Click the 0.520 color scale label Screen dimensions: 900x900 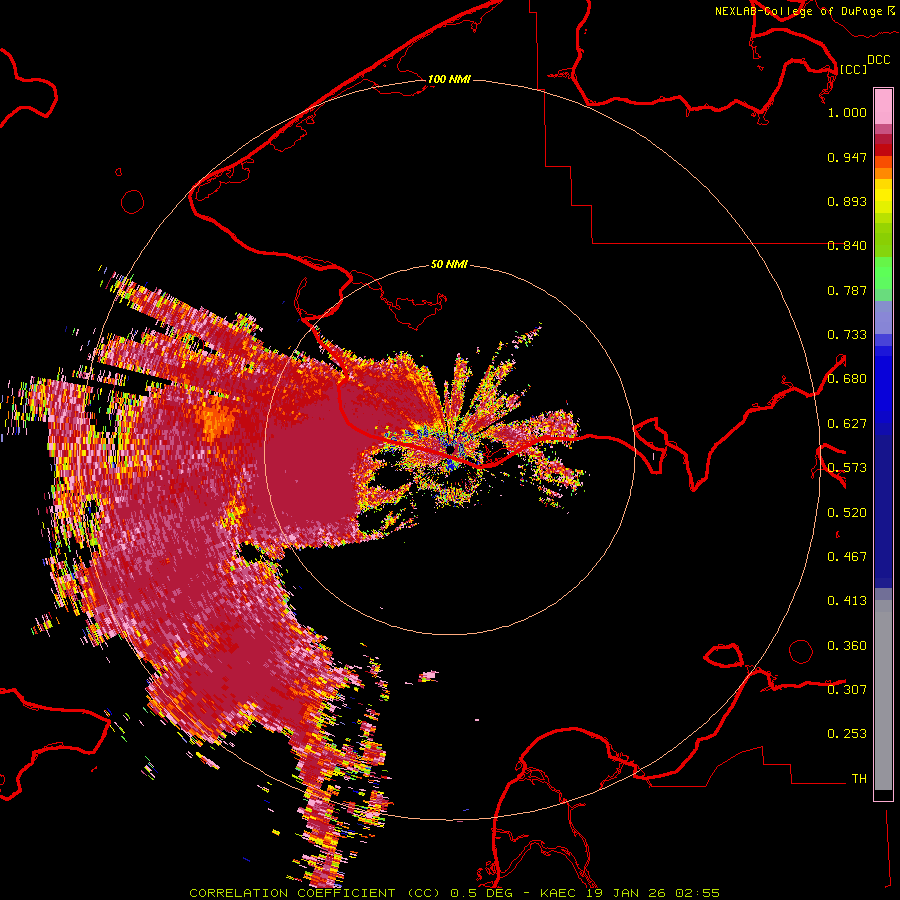tap(847, 513)
